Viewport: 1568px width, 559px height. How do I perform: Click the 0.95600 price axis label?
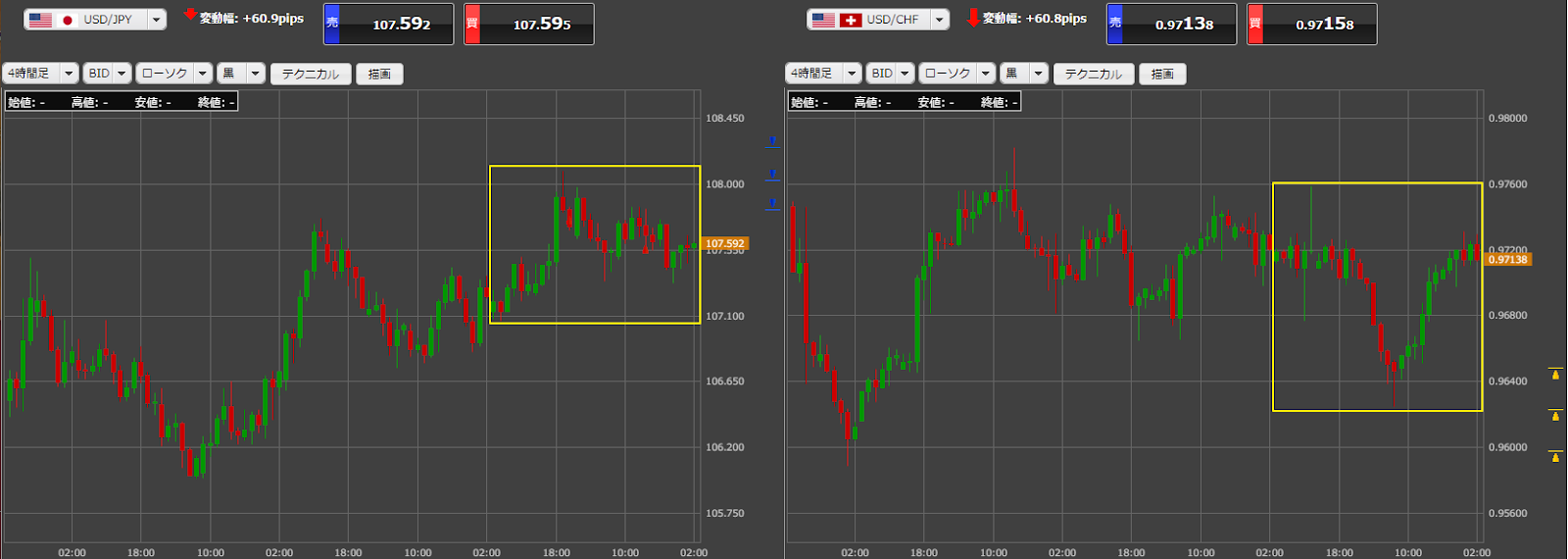coord(1508,513)
